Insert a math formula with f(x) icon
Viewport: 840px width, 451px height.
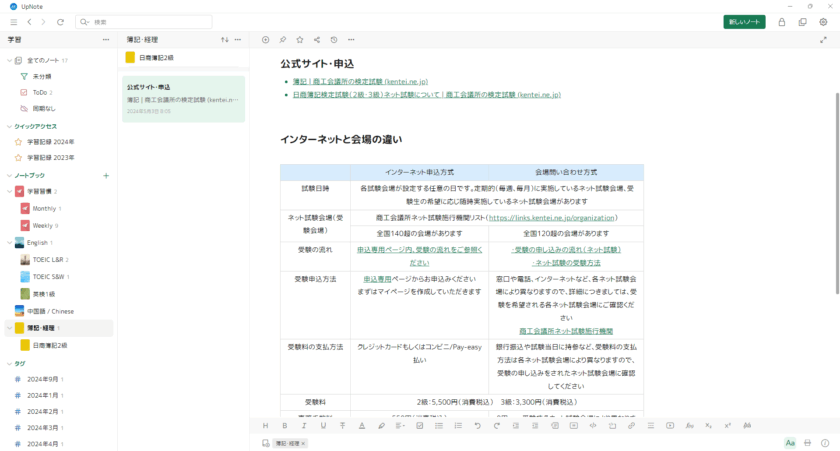(689, 426)
